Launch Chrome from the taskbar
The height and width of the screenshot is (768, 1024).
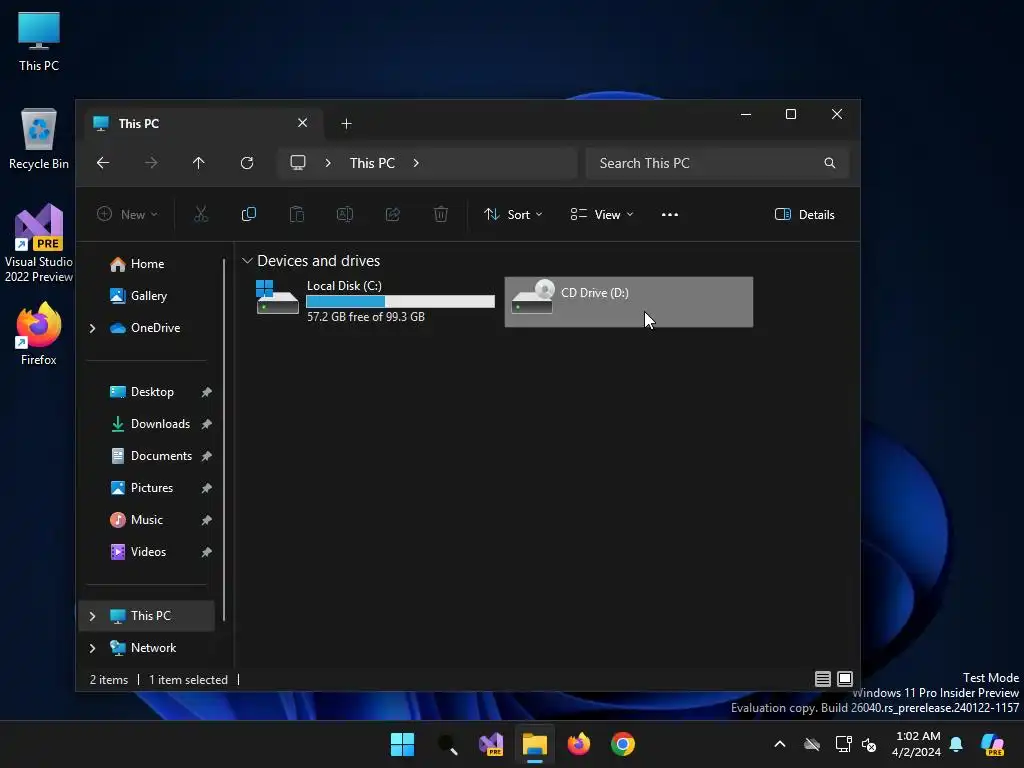click(623, 744)
